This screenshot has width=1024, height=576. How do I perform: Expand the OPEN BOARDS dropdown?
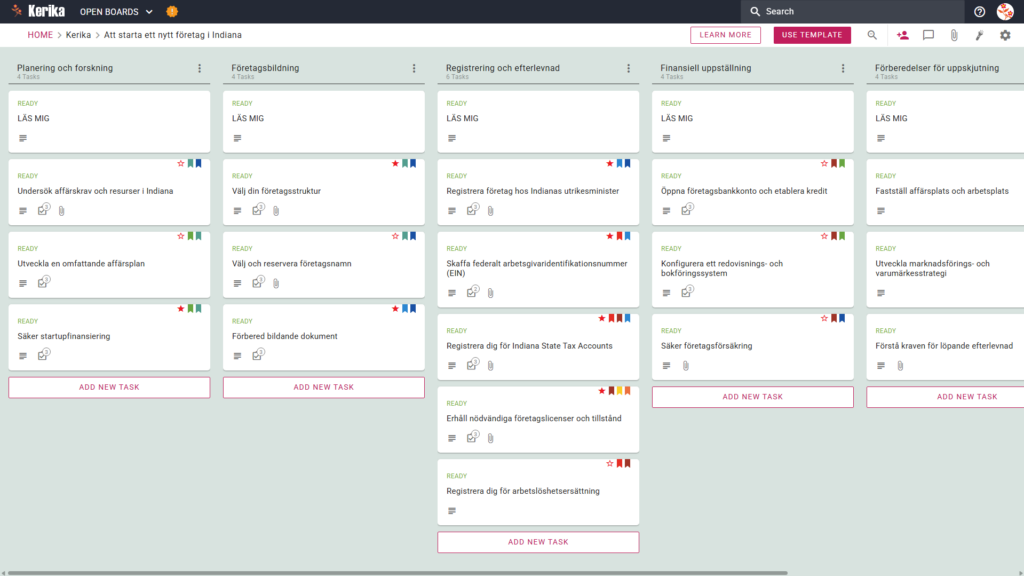click(x=116, y=12)
